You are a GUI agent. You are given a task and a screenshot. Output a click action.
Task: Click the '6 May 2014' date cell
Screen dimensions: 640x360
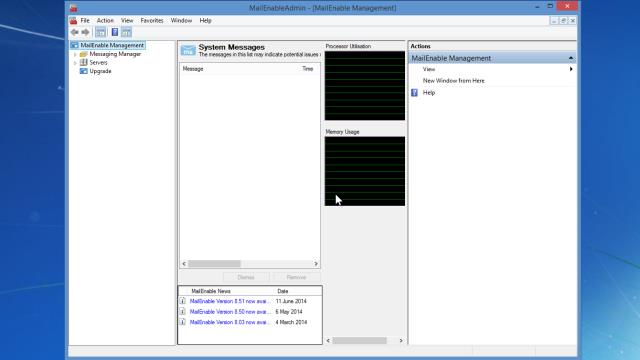click(x=289, y=312)
